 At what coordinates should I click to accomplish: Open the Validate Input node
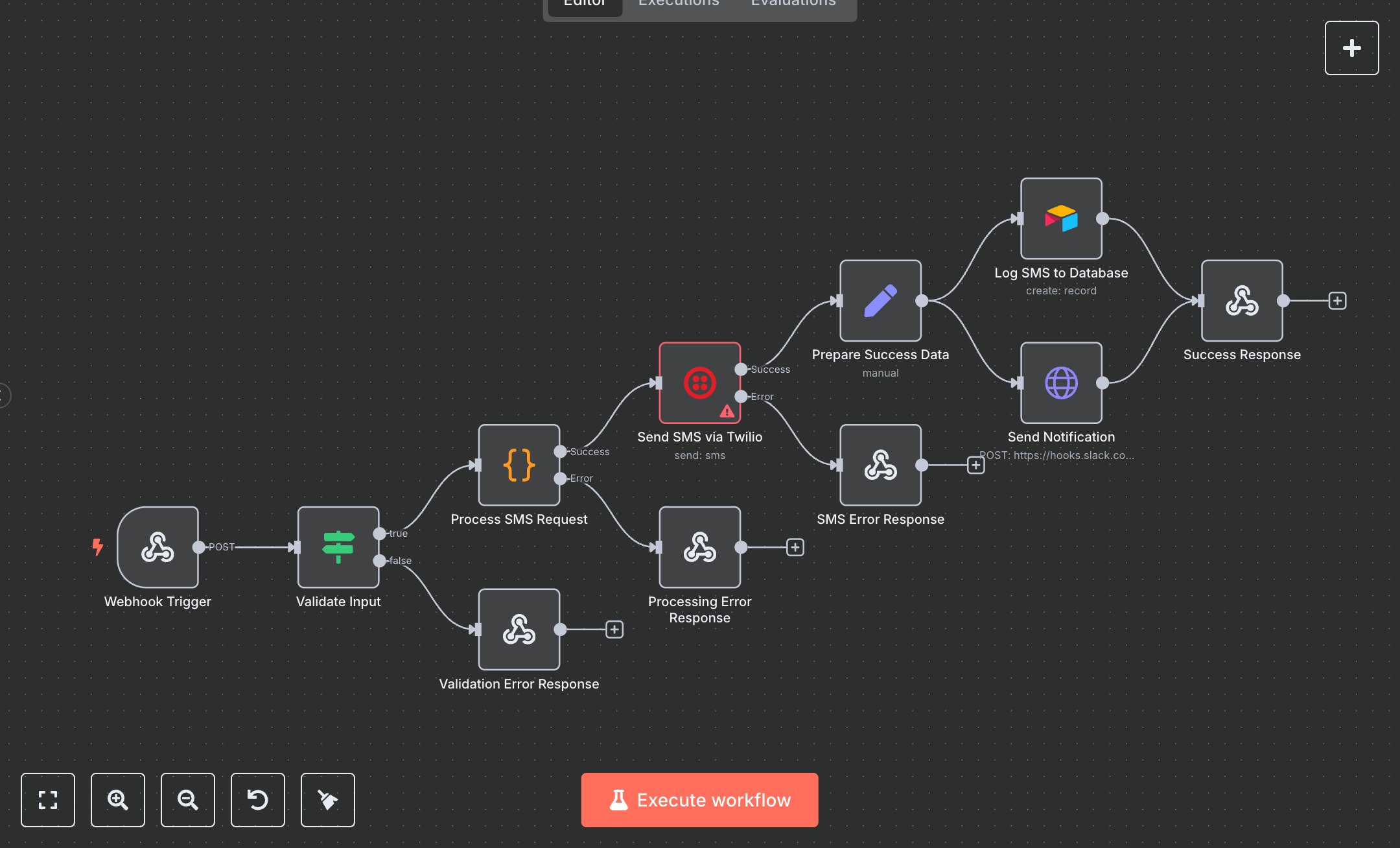point(338,548)
